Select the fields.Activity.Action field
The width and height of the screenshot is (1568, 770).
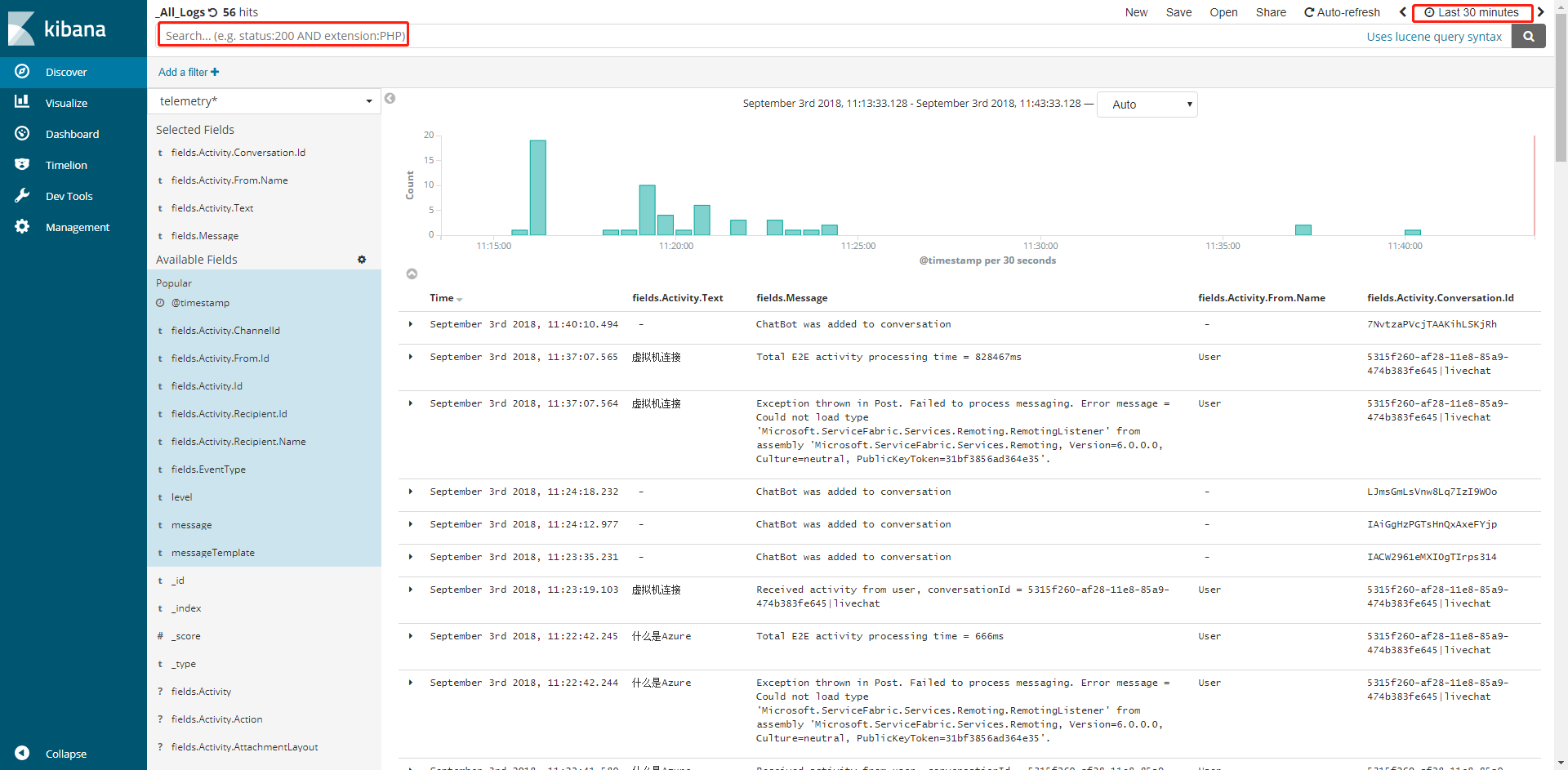pyautogui.click(x=217, y=719)
